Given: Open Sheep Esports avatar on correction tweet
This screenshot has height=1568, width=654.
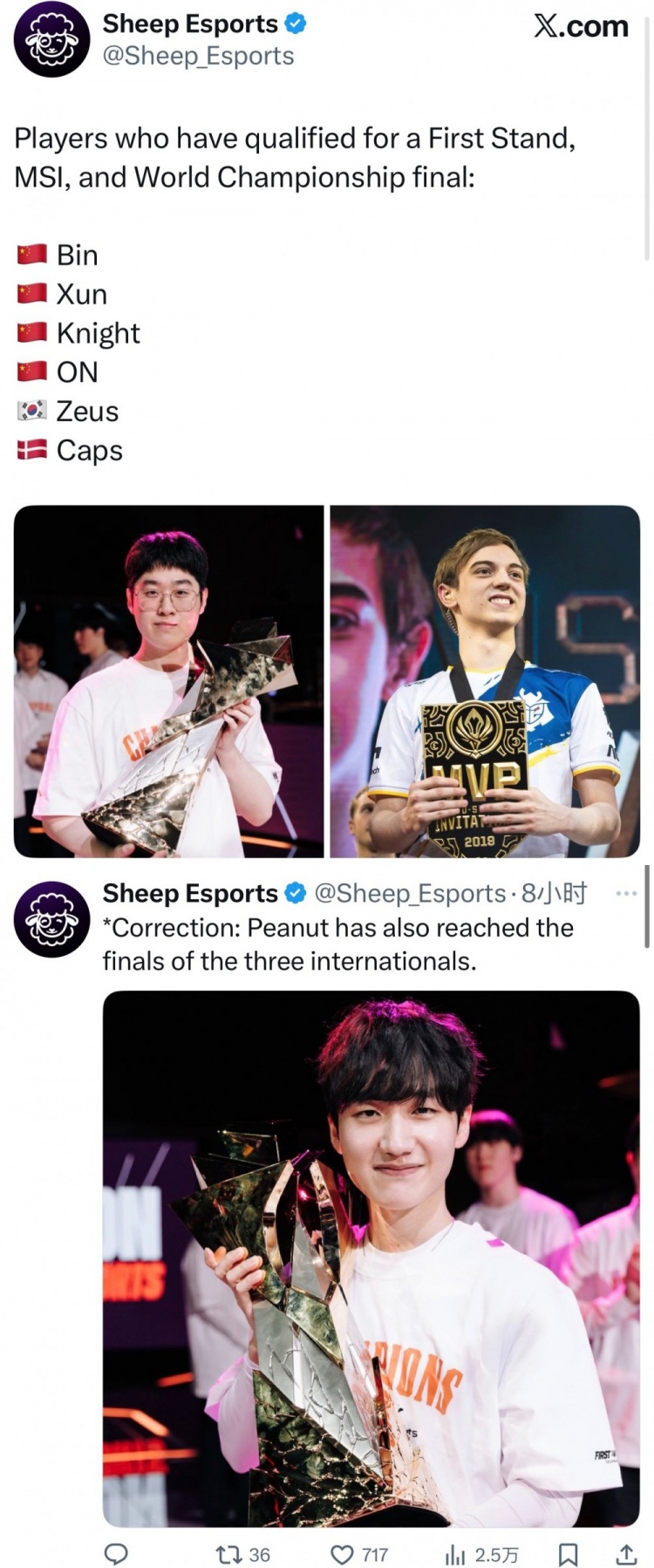Looking at the screenshot, I should [52, 919].
